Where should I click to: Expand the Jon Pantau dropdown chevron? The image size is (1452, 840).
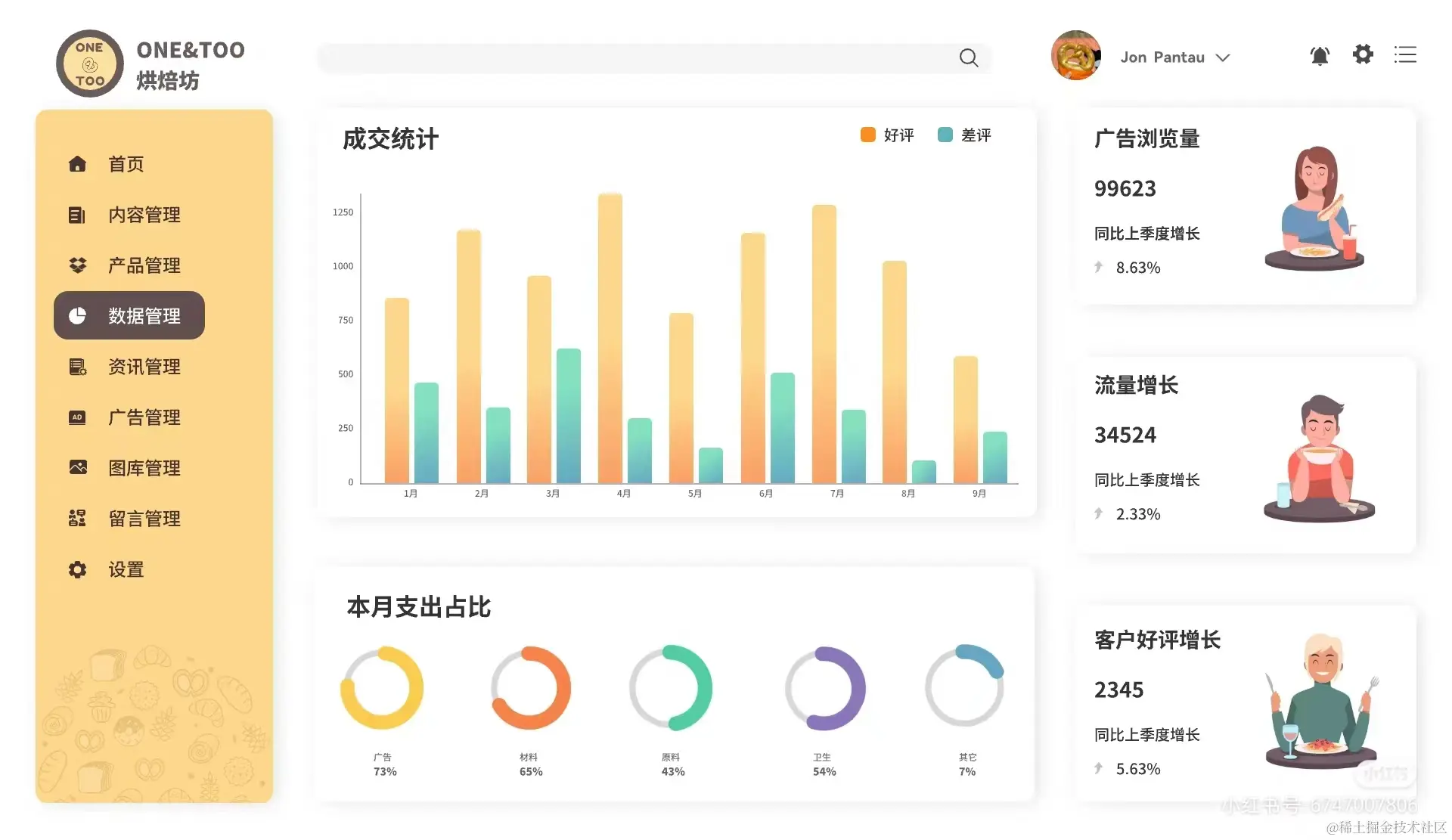1223,58
